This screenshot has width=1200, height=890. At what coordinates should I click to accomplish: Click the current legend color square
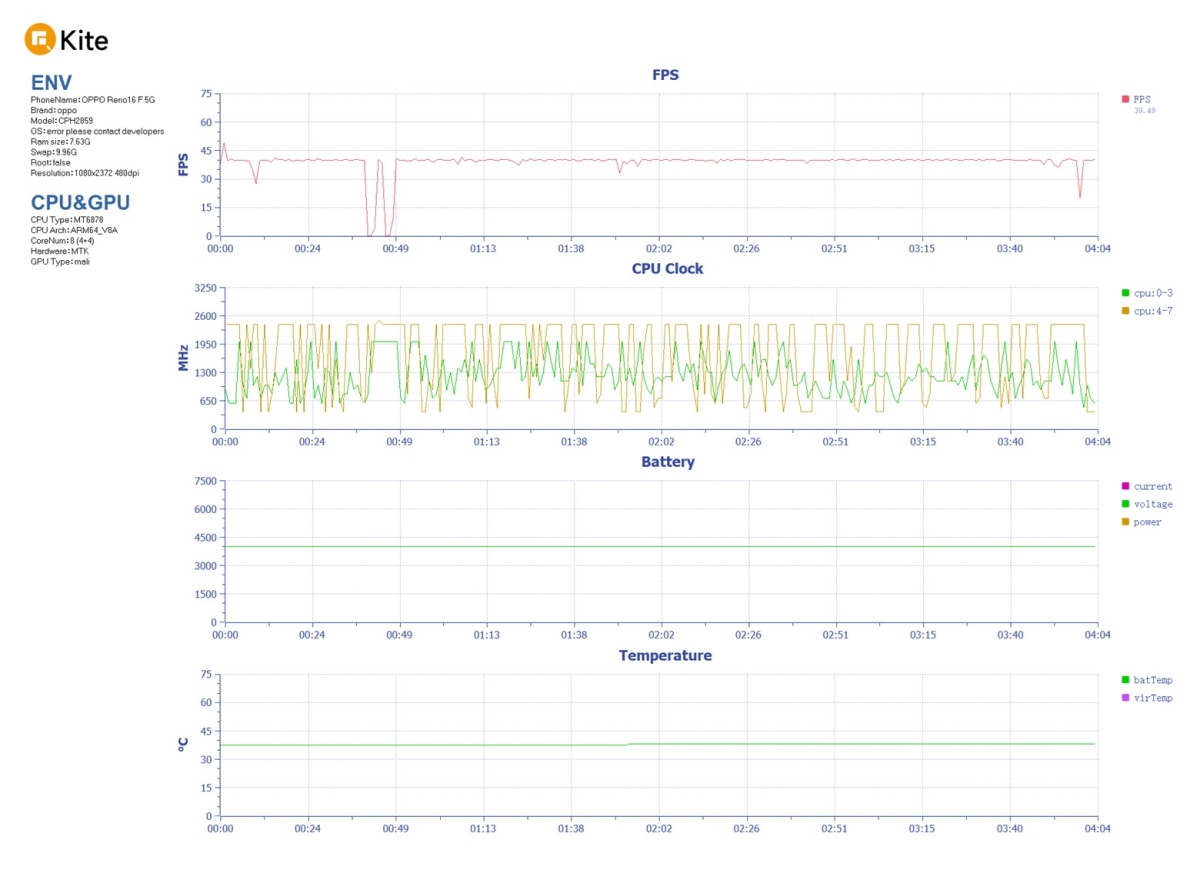[x=1125, y=486]
